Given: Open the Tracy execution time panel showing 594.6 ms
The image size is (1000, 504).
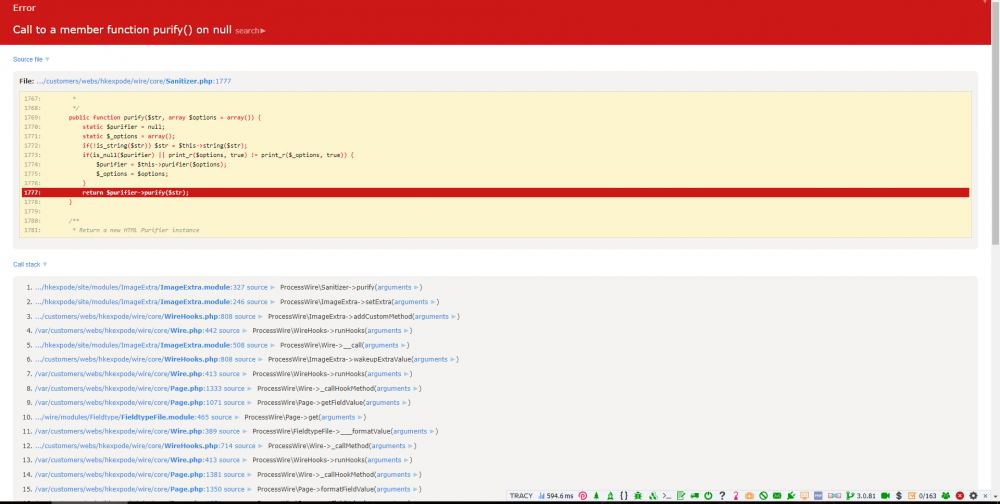Looking at the screenshot, I should tap(555, 496).
